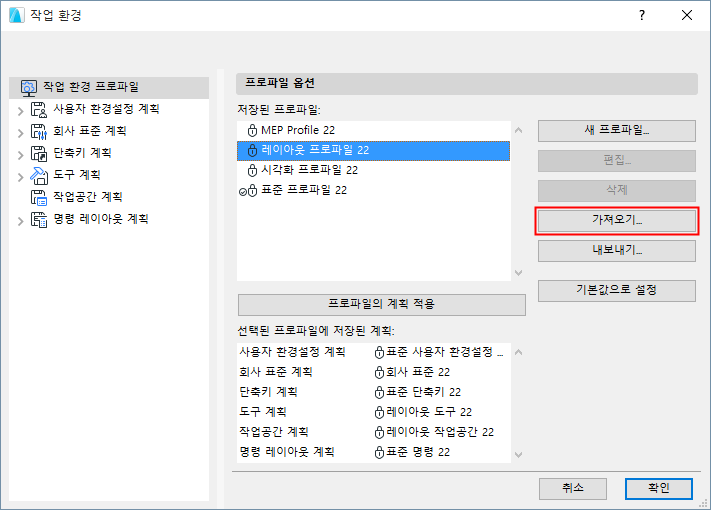This screenshot has width=711, height=510.
Task: Click the ArchiCAD icon in title bar
Action: pyautogui.click(x=17, y=15)
